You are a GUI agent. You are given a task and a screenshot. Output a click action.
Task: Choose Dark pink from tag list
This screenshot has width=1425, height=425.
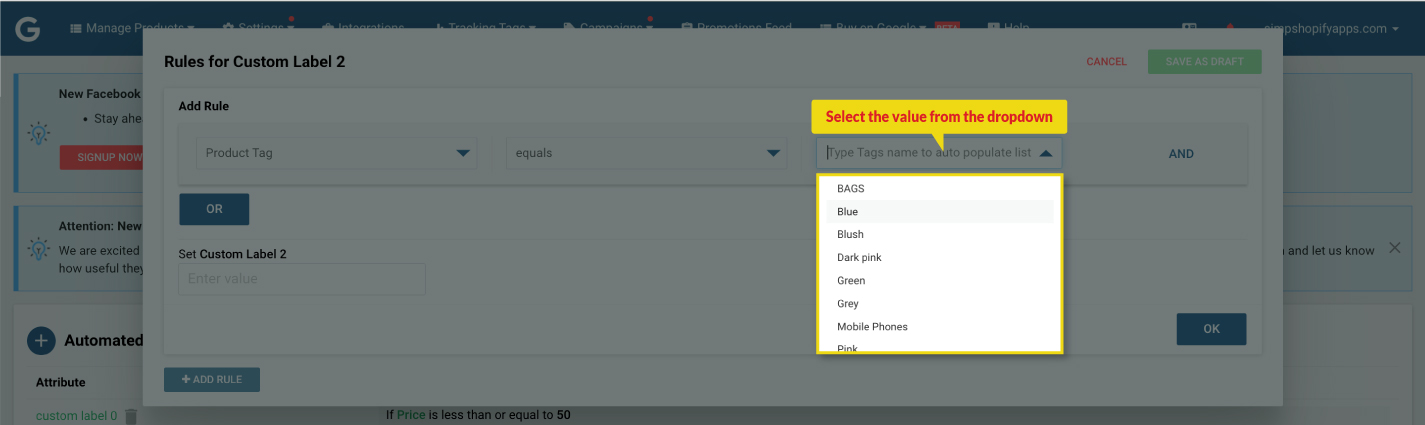(940, 257)
